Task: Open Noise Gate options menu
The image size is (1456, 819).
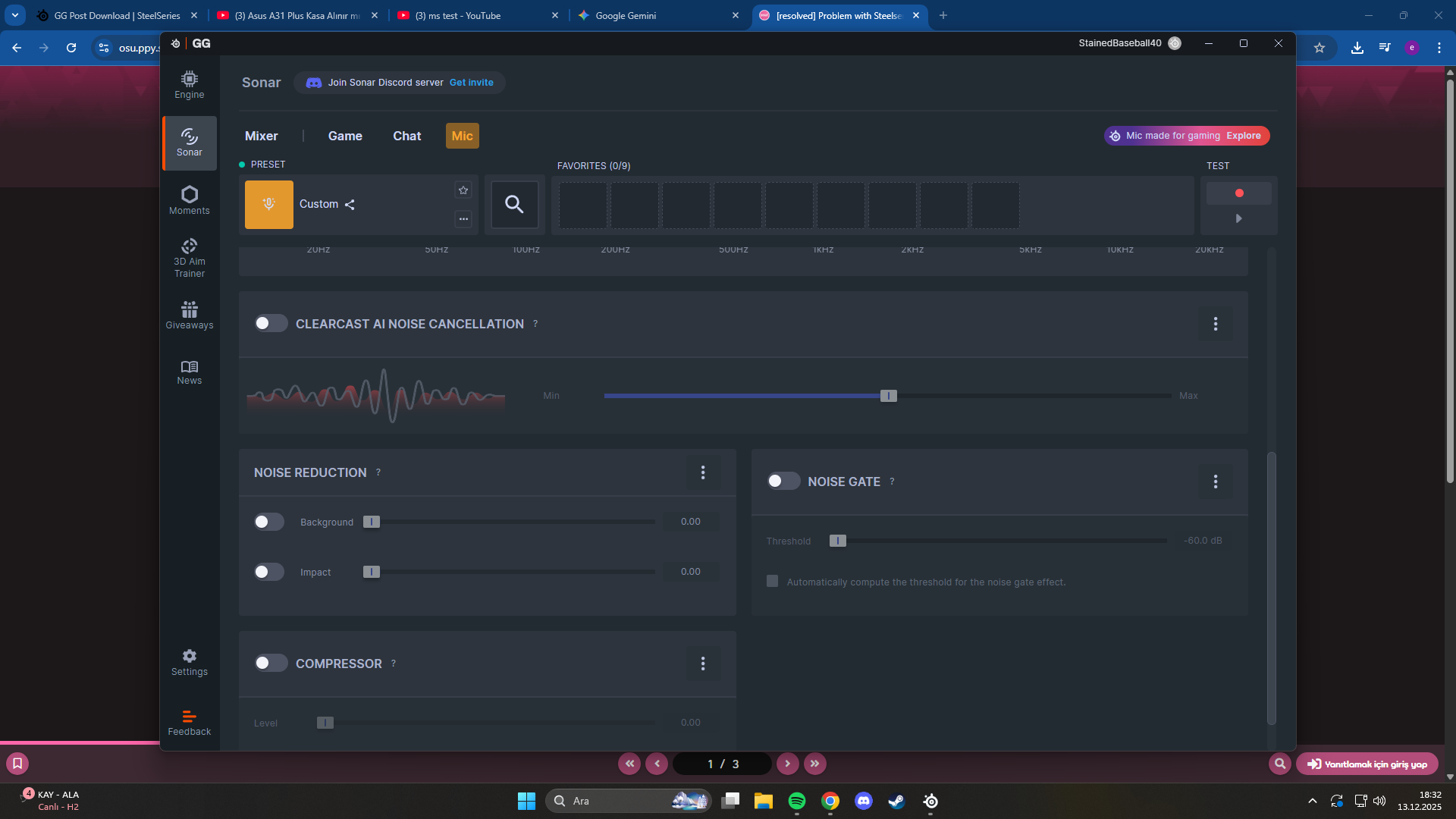Action: tap(1216, 482)
